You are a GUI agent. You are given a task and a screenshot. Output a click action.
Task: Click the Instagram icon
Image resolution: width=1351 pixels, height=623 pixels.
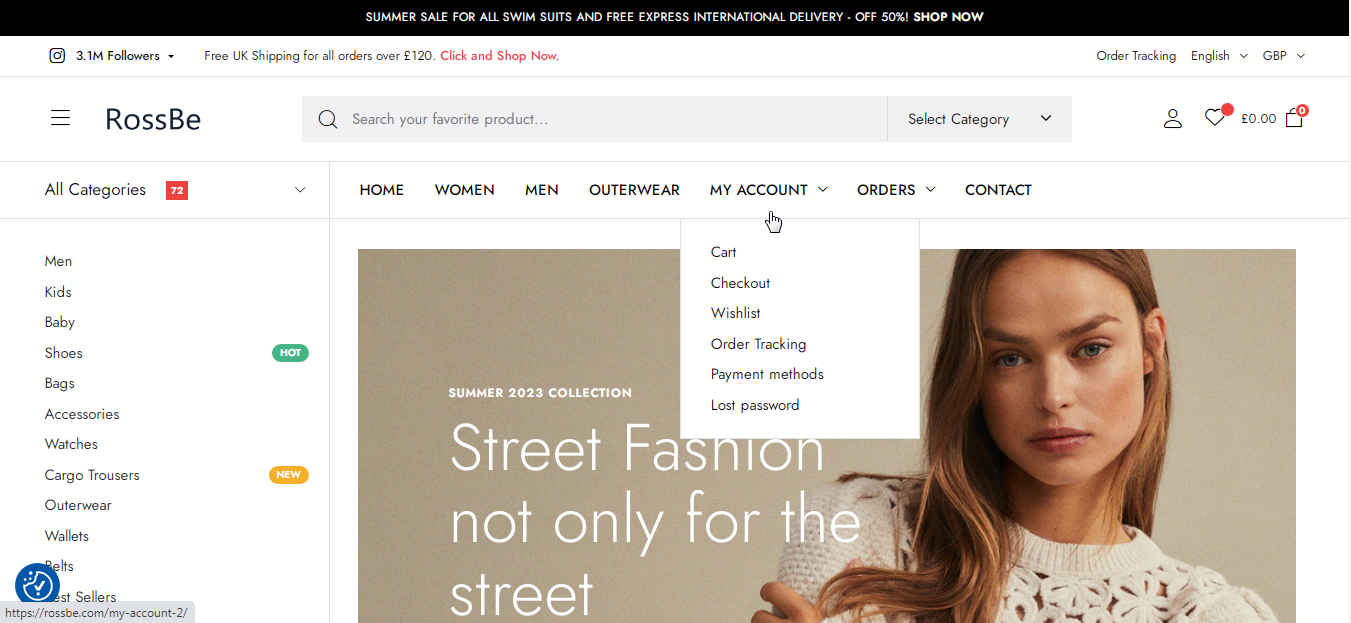click(57, 56)
